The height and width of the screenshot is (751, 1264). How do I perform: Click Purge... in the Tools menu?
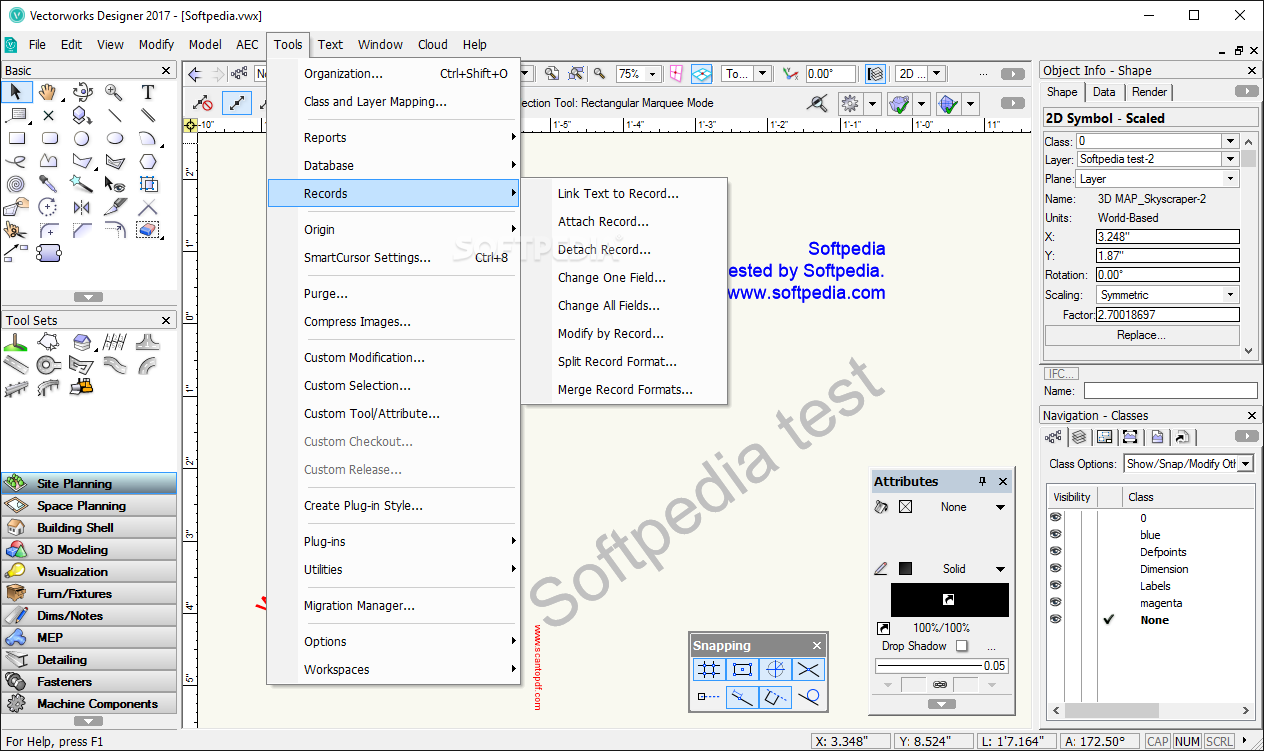[326, 294]
